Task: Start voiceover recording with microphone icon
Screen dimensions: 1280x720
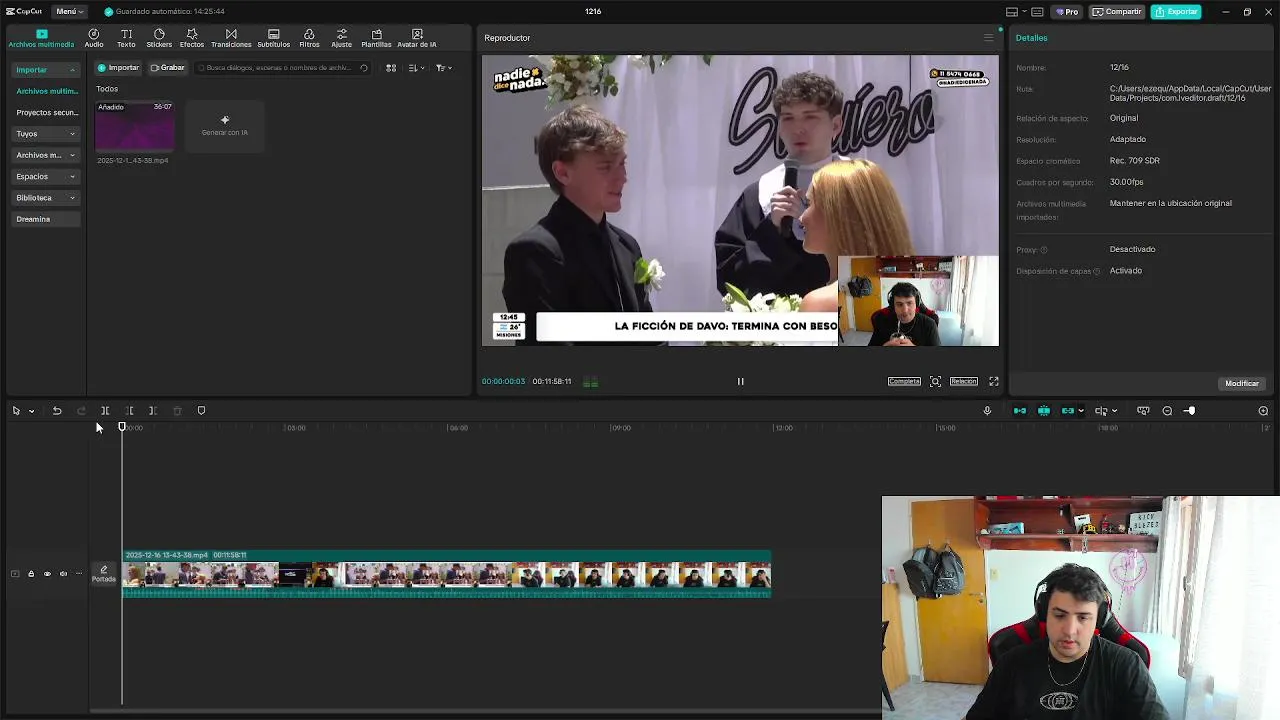Action: [x=987, y=411]
